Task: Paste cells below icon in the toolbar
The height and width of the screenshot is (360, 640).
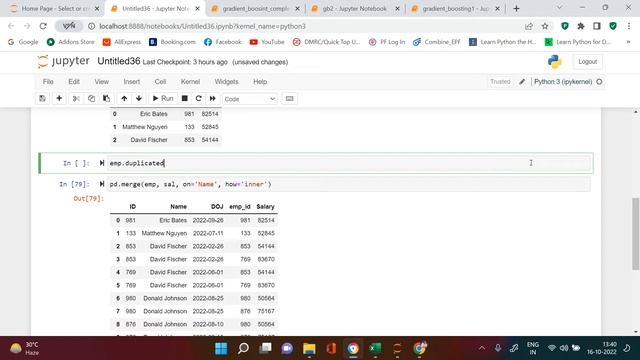Action: click(107, 99)
